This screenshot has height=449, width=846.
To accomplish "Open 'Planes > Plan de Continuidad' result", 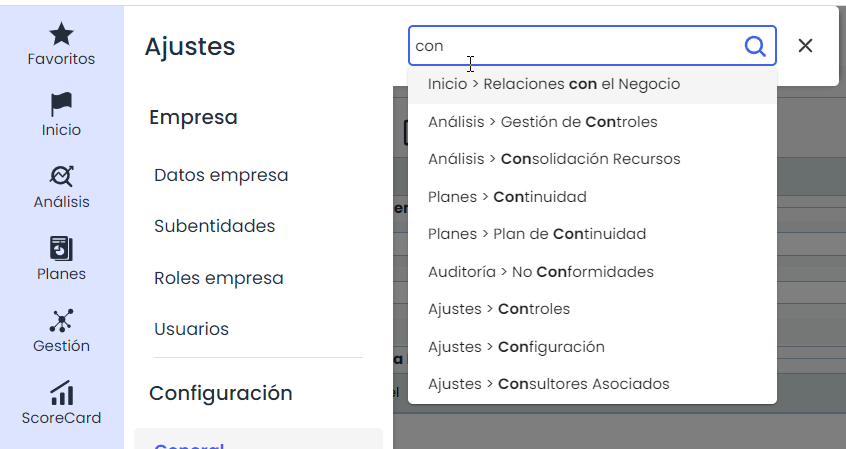I will pos(536,234).
